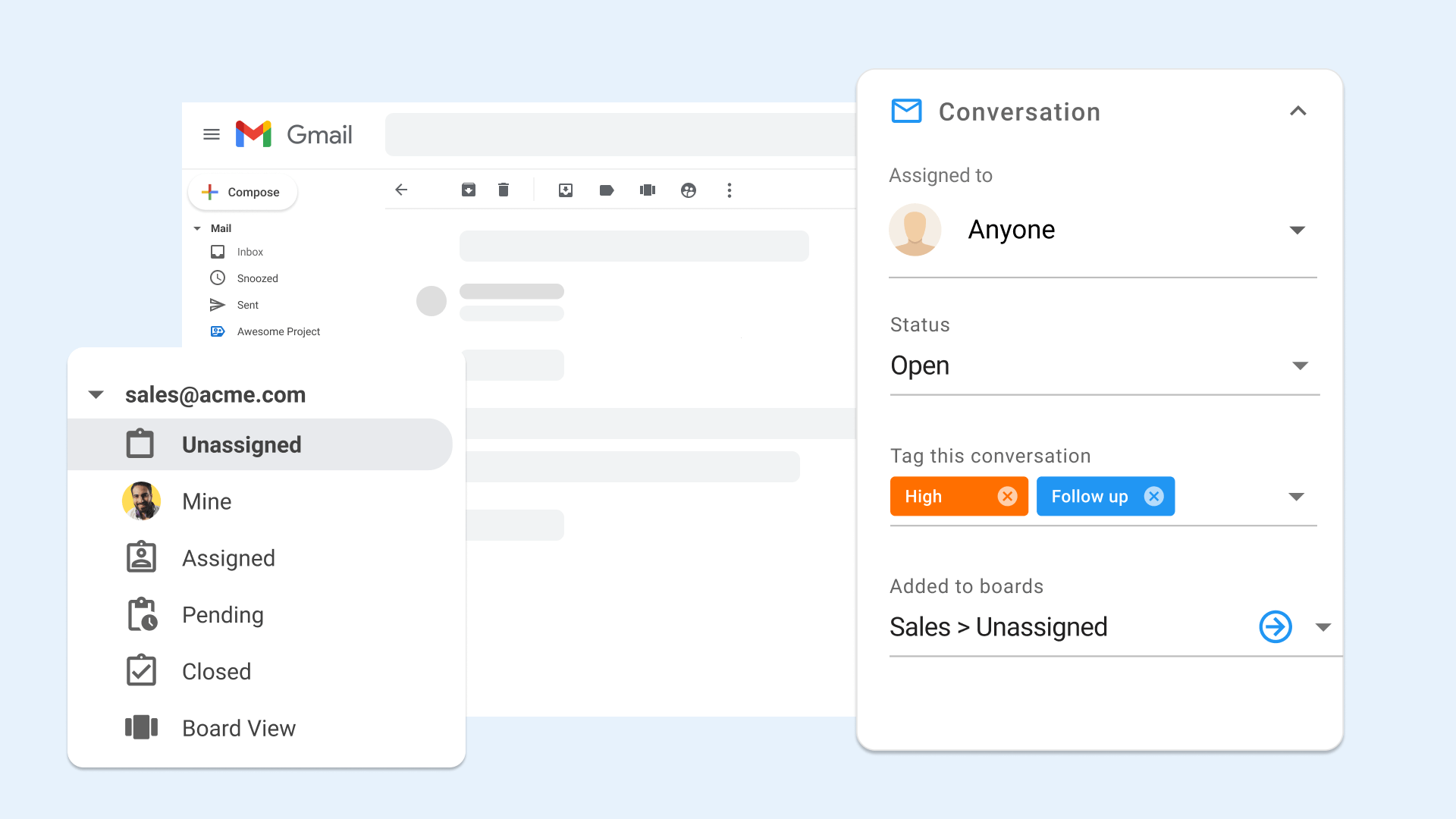
Task: Click the label tag icon in the toolbar
Action: [x=606, y=190]
